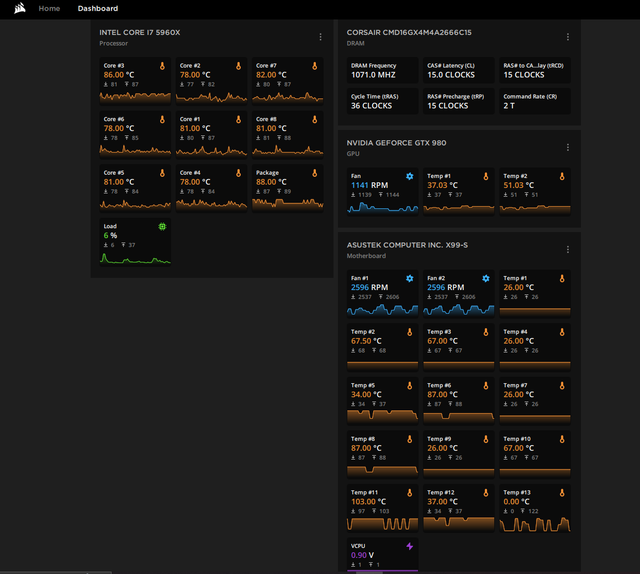Select the VCPU 0.90 V reading
Viewport: 640px width, 574px height.
point(362,555)
